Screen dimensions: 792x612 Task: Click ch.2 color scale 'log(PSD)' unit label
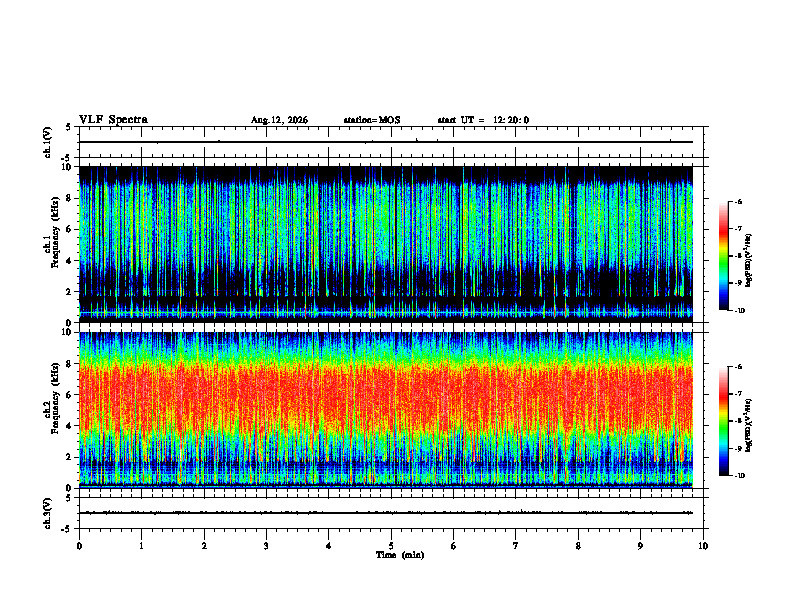pos(749,426)
